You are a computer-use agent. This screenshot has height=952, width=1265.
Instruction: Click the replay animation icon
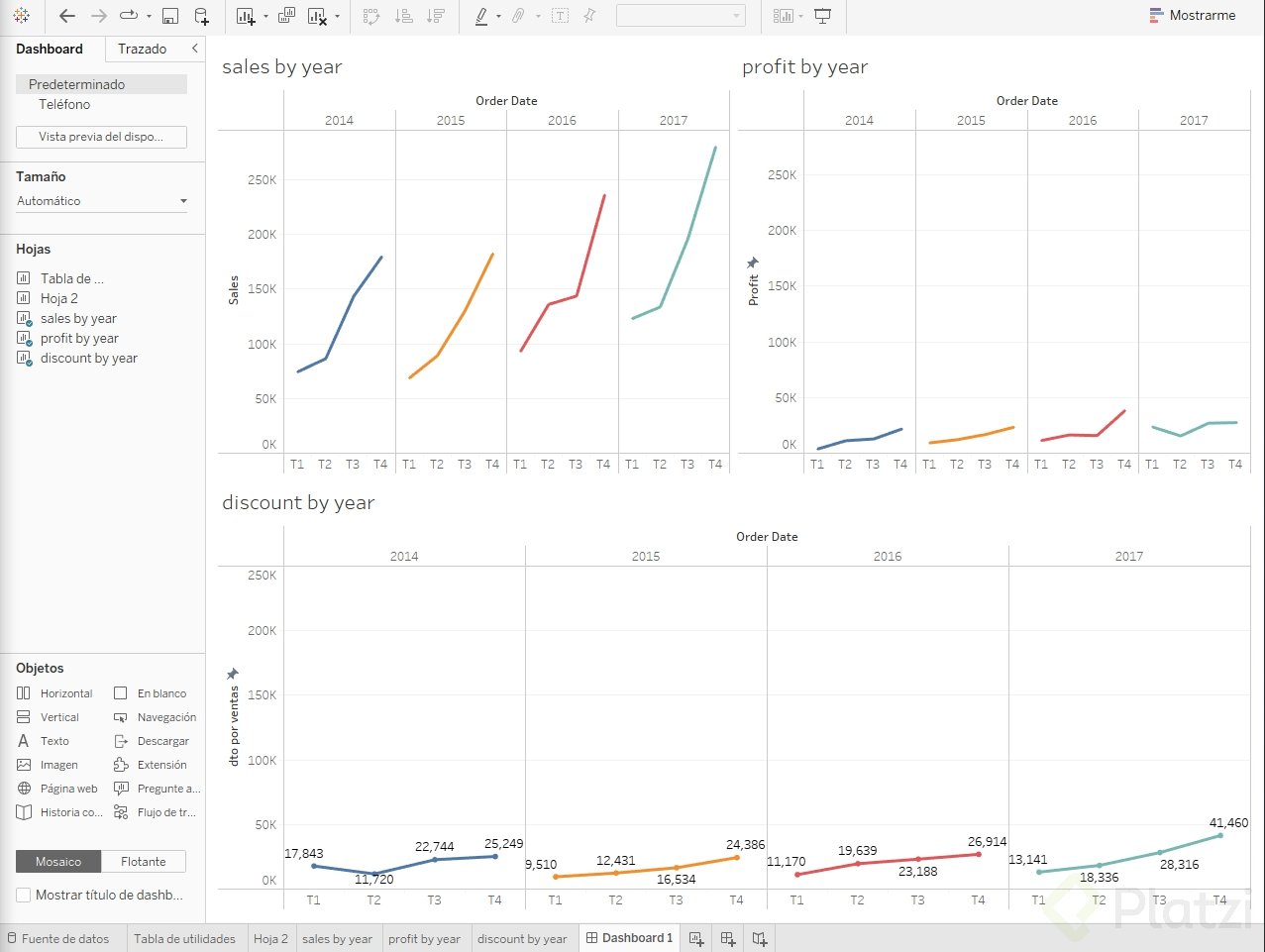(x=129, y=16)
